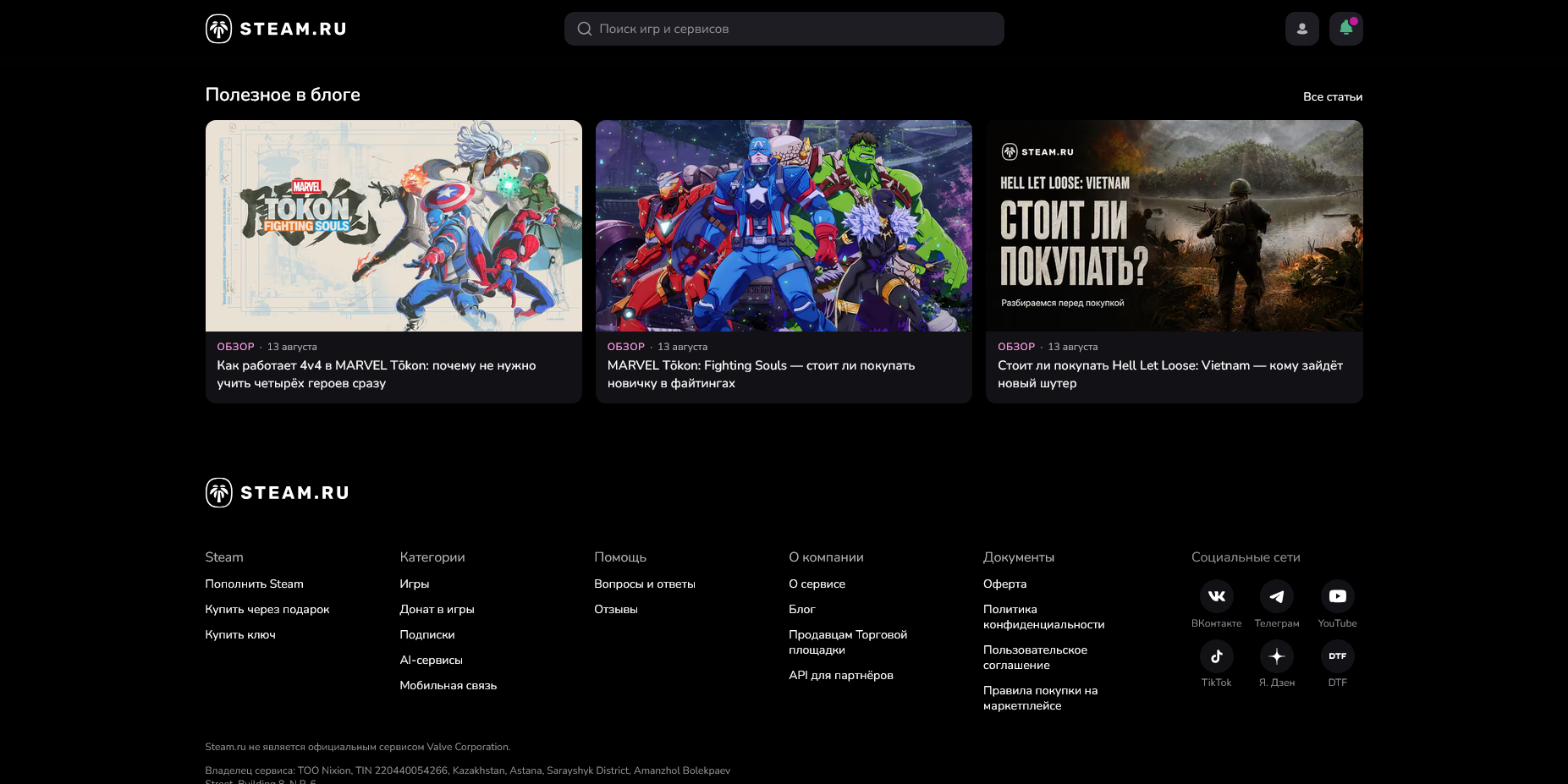Image resolution: width=1568 pixels, height=784 pixels.
Task: Open the notifications bell
Action: [x=1345, y=29]
